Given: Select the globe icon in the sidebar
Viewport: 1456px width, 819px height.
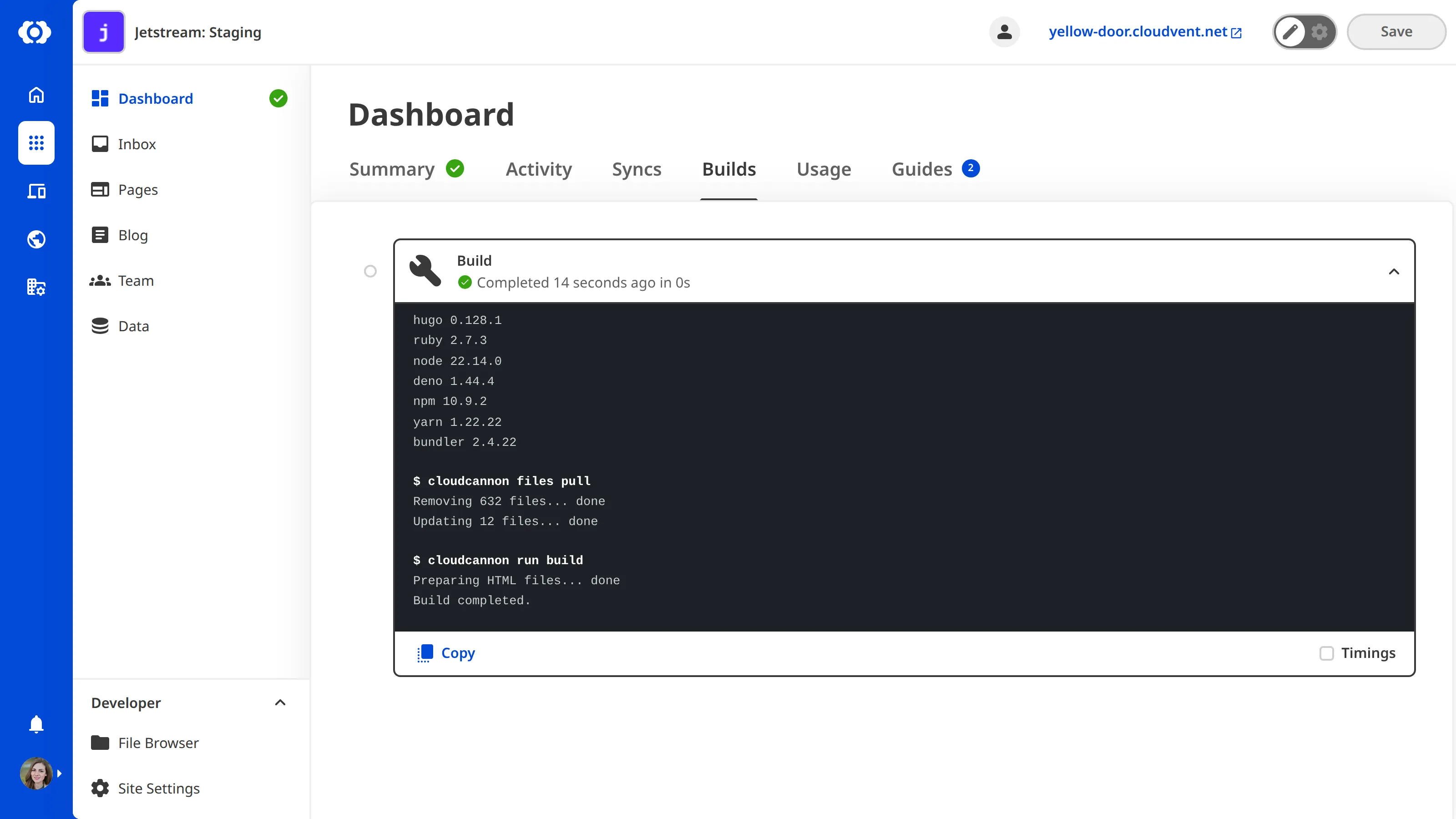Looking at the screenshot, I should click(x=35, y=239).
